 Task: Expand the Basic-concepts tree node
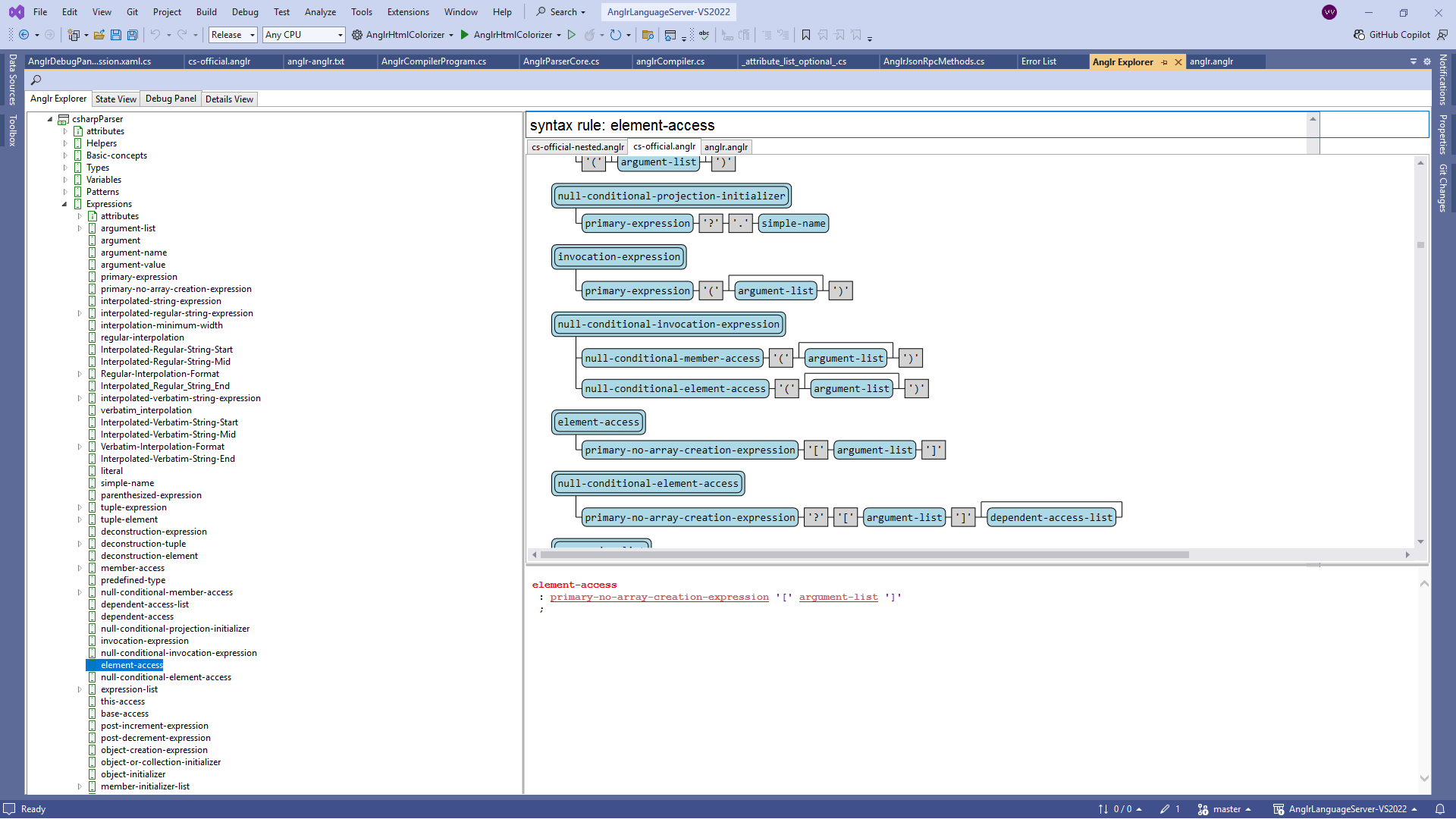(x=64, y=155)
